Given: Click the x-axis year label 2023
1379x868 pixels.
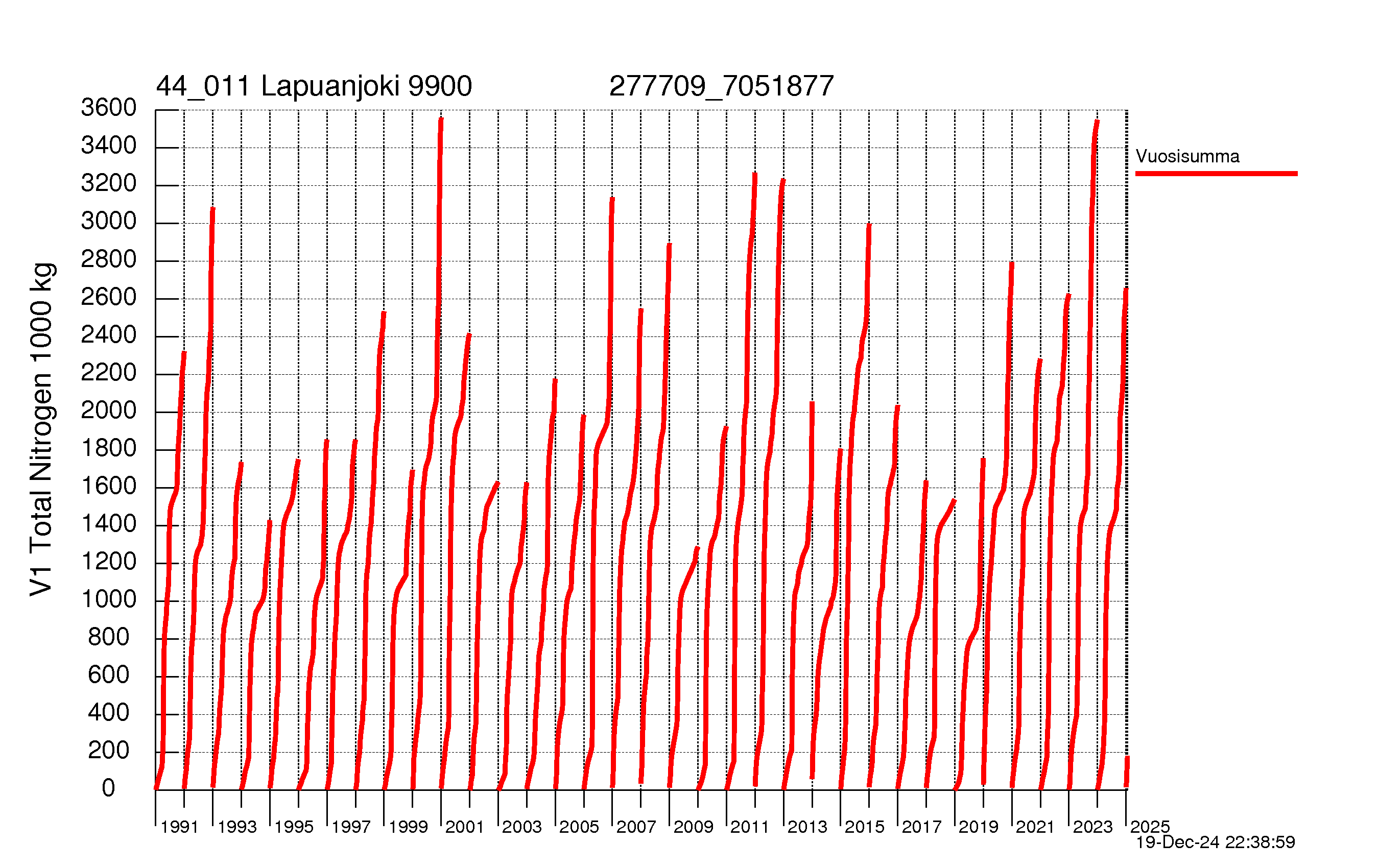Looking at the screenshot, I should click(1092, 827).
